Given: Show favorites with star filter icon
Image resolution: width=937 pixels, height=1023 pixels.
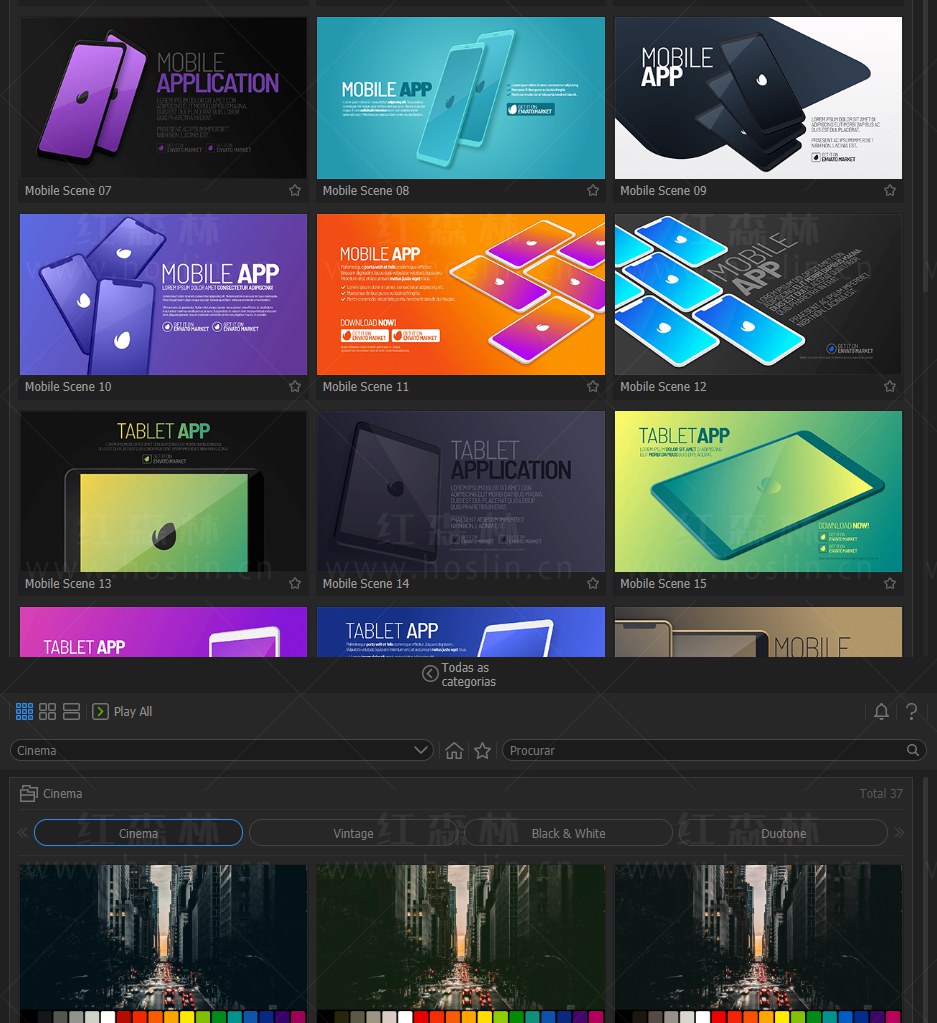Looking at the screenshot, I should [x=483, y=751].
